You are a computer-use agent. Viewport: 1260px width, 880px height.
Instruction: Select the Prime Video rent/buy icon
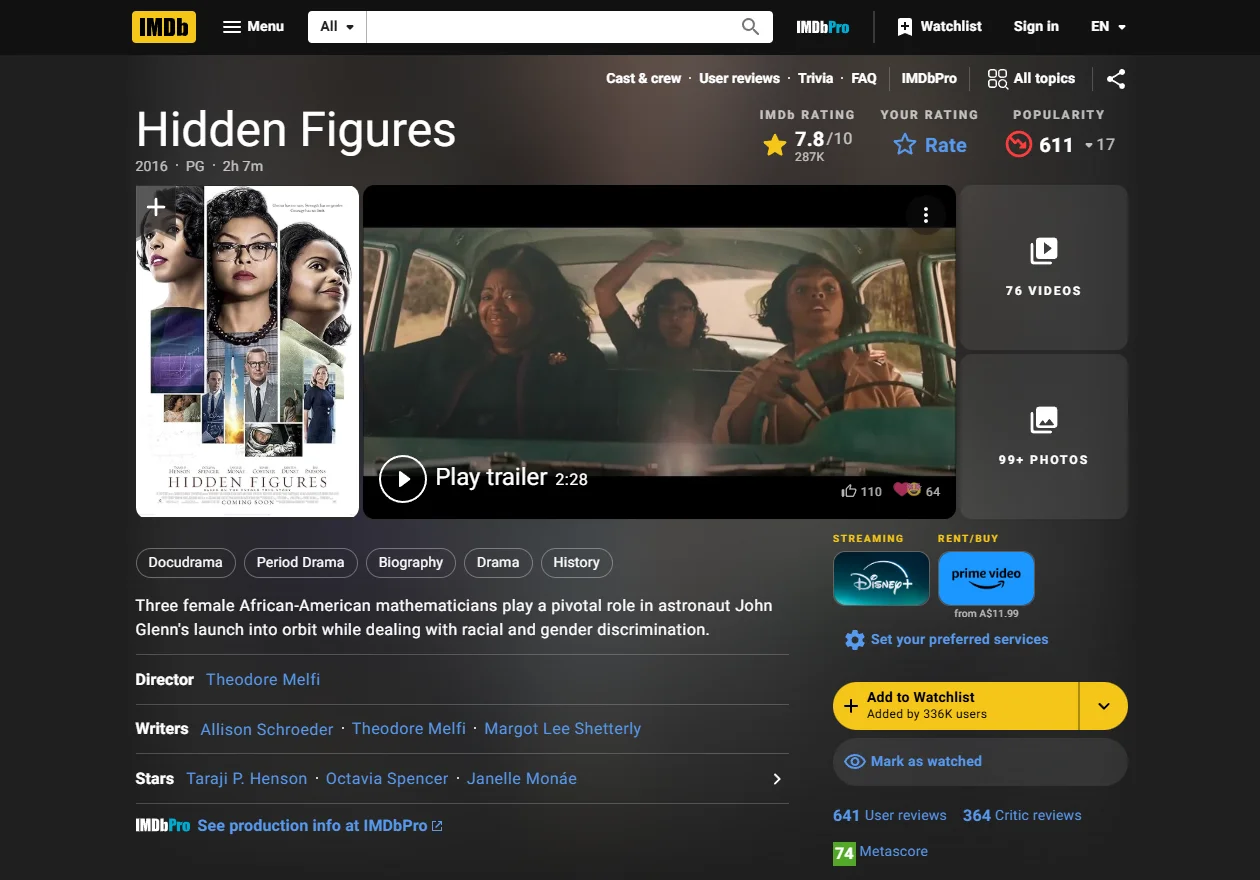(x=986, y=577)
